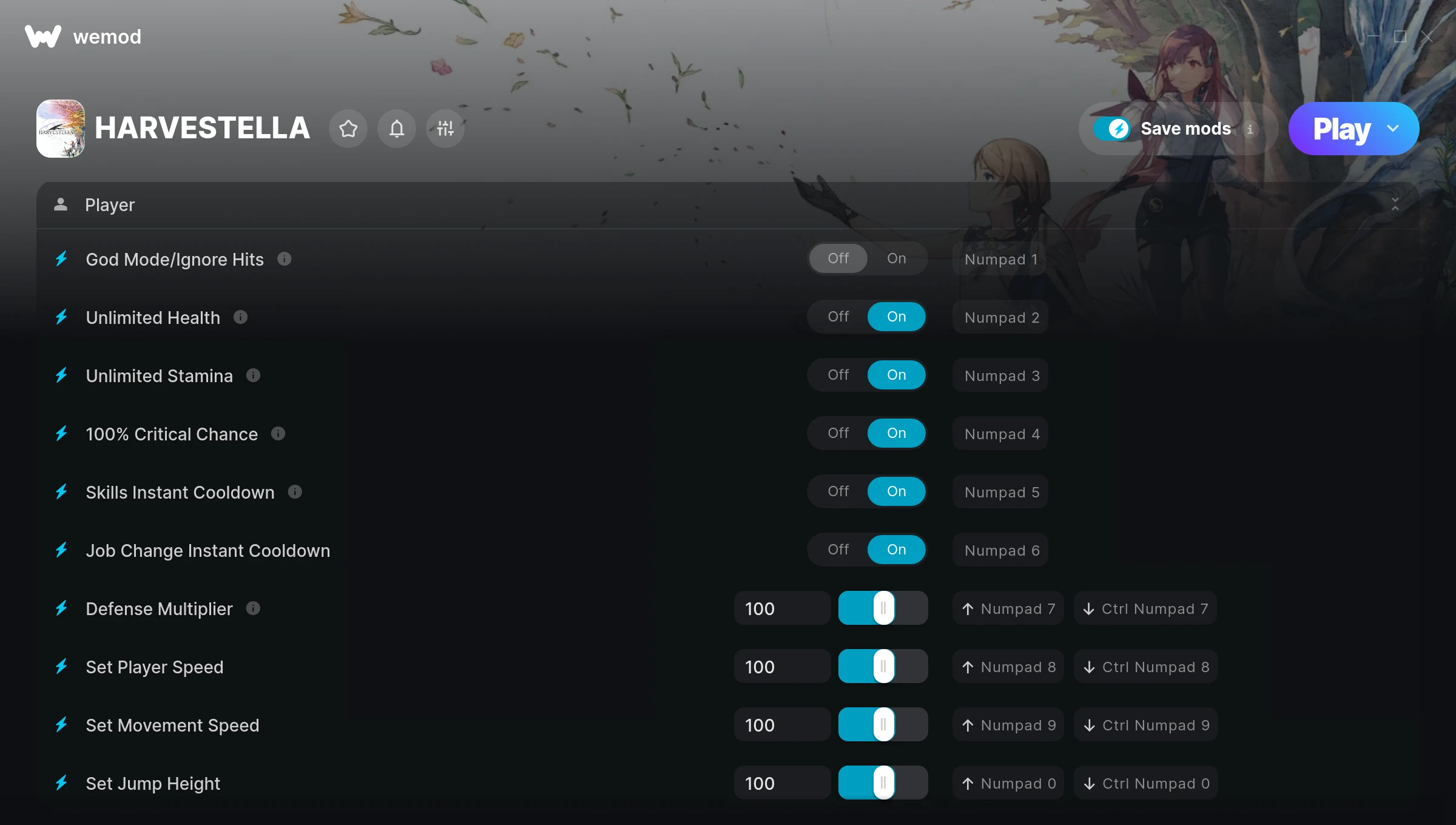Image resolution: width=1456 pixels, height=825 pixels.
Task: Turn off Unlimited Health
Action: pos(838,317)
